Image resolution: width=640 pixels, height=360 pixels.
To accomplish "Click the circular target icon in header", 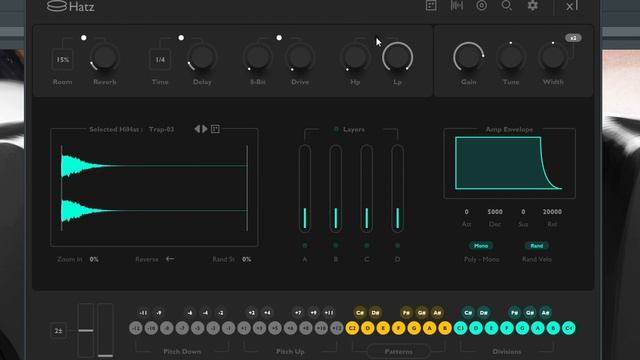I will (x=482, y=5).
